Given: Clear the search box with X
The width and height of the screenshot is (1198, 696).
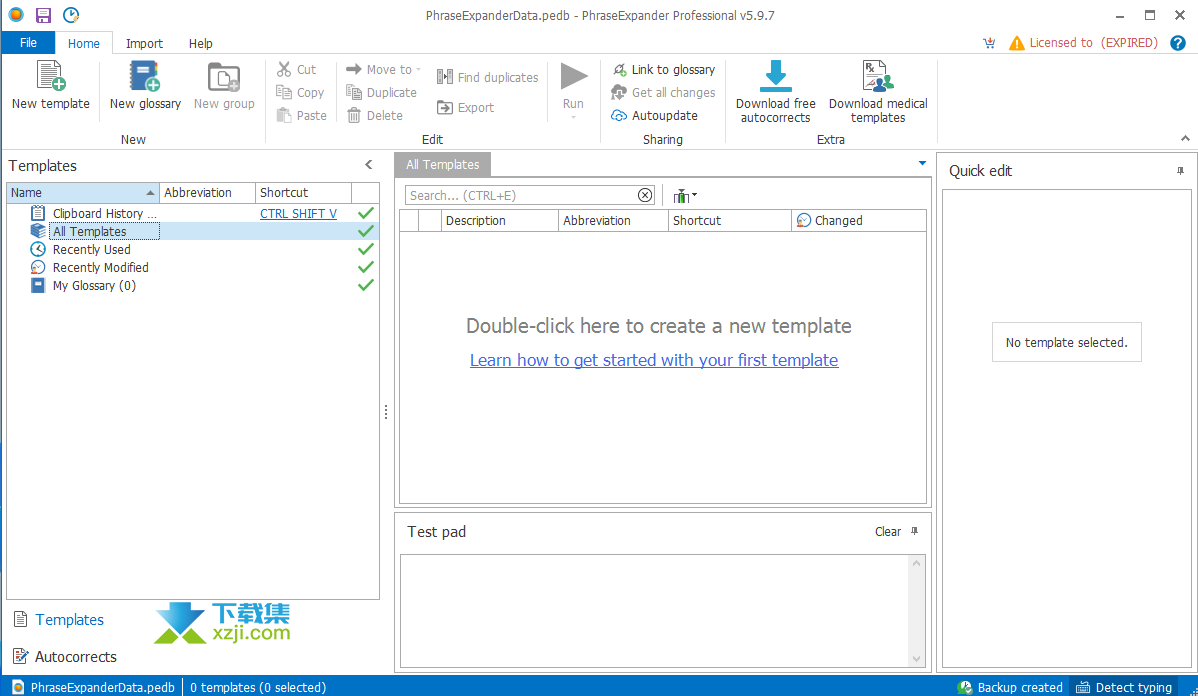Looking at the screenshot, I should (x=645, y=196).
